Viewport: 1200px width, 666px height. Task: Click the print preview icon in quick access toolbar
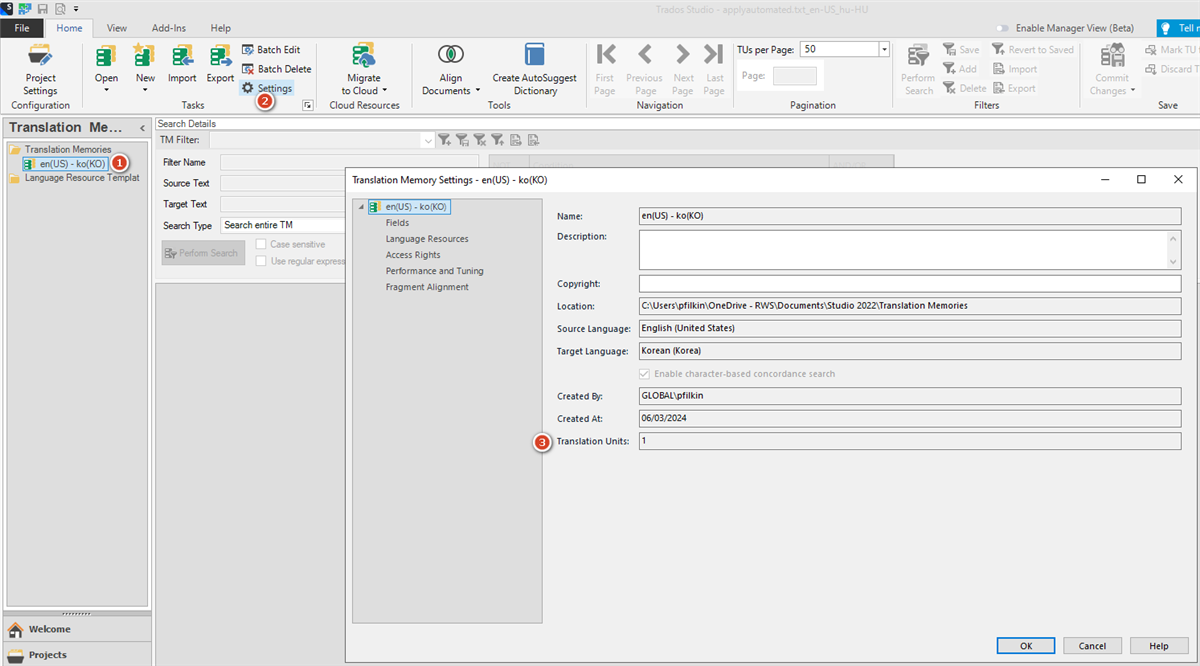click(x=61, y=8)
